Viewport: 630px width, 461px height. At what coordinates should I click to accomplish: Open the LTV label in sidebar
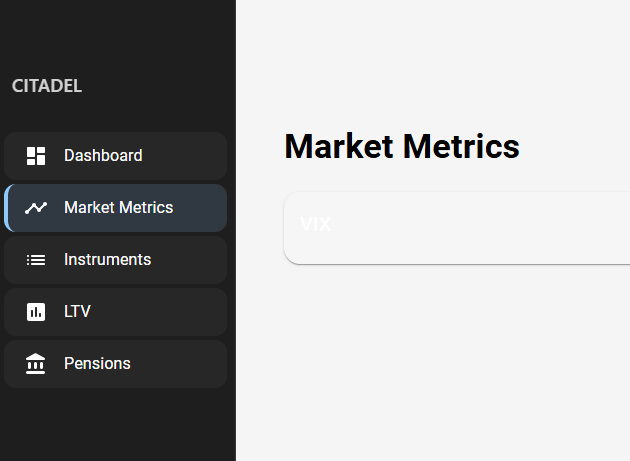77,312
